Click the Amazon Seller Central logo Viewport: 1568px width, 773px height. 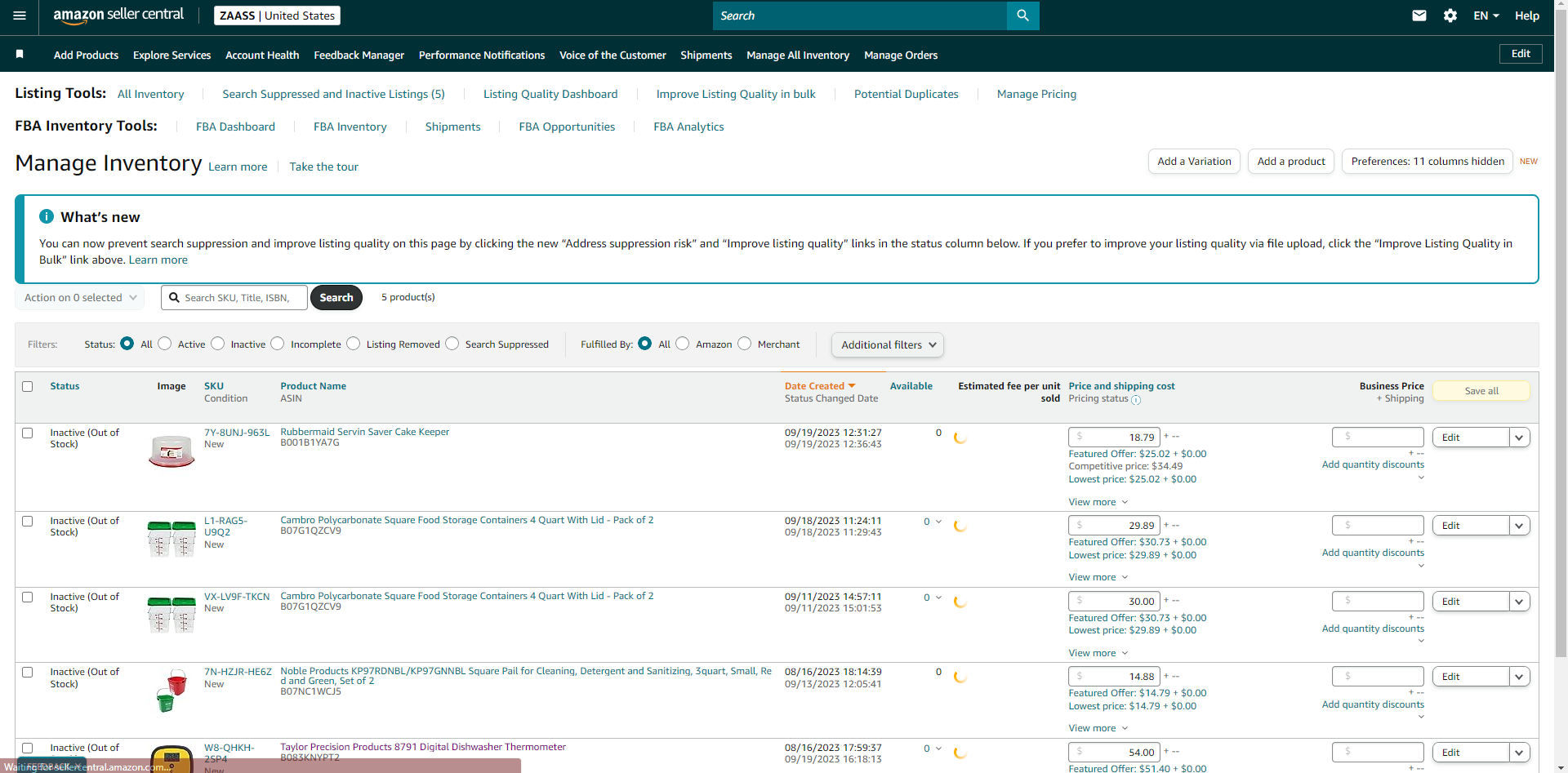[118, 15]
